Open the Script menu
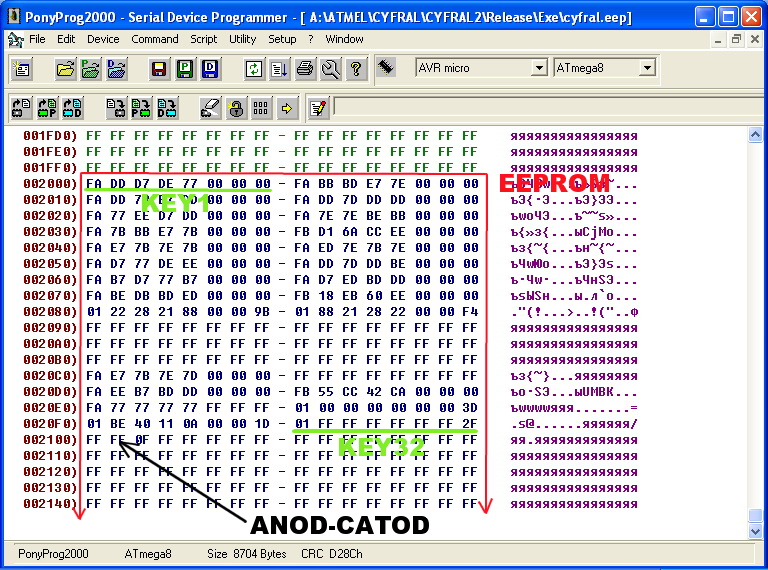The height and width of the screenshot is (570, 768). tap(203, 39)
